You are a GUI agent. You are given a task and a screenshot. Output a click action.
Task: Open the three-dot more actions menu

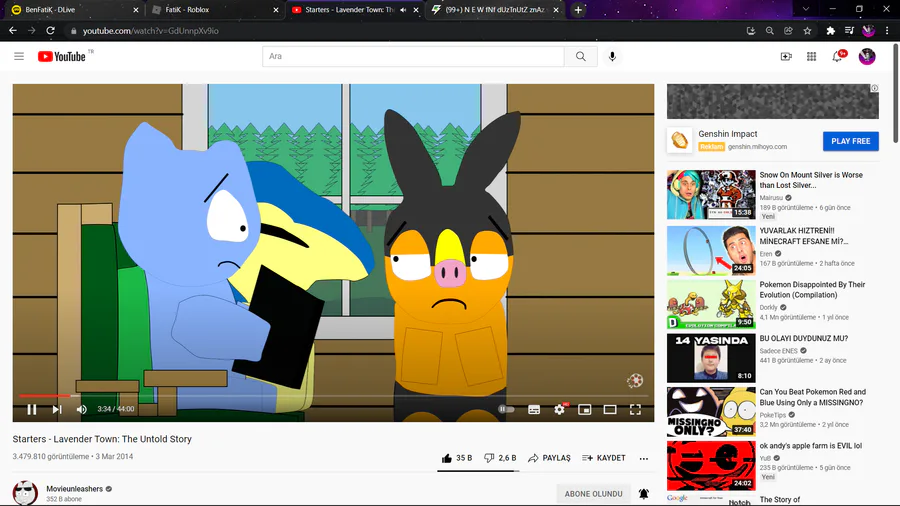pyautogui.click(x=643, y=458)
